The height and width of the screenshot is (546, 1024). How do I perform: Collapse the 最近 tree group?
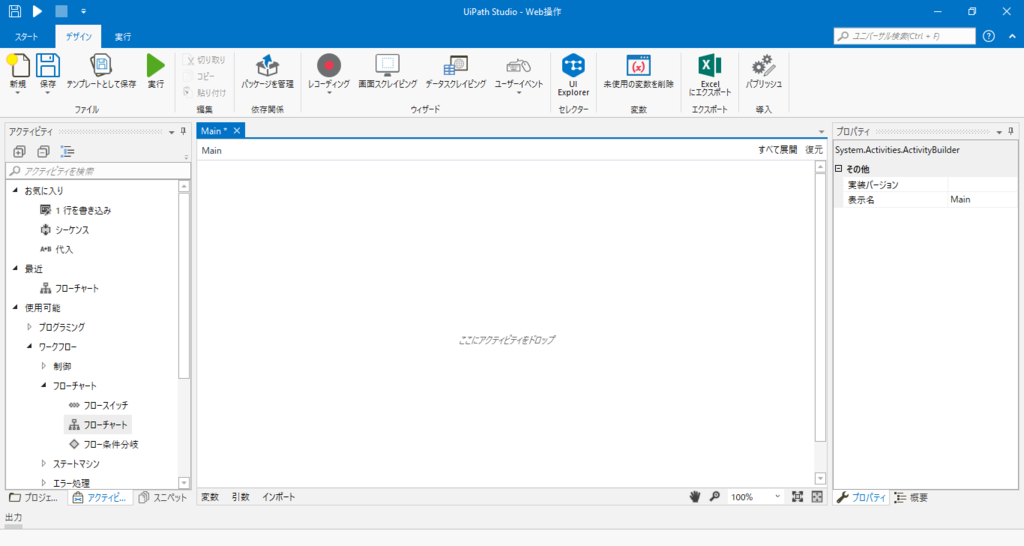[16, 268]
